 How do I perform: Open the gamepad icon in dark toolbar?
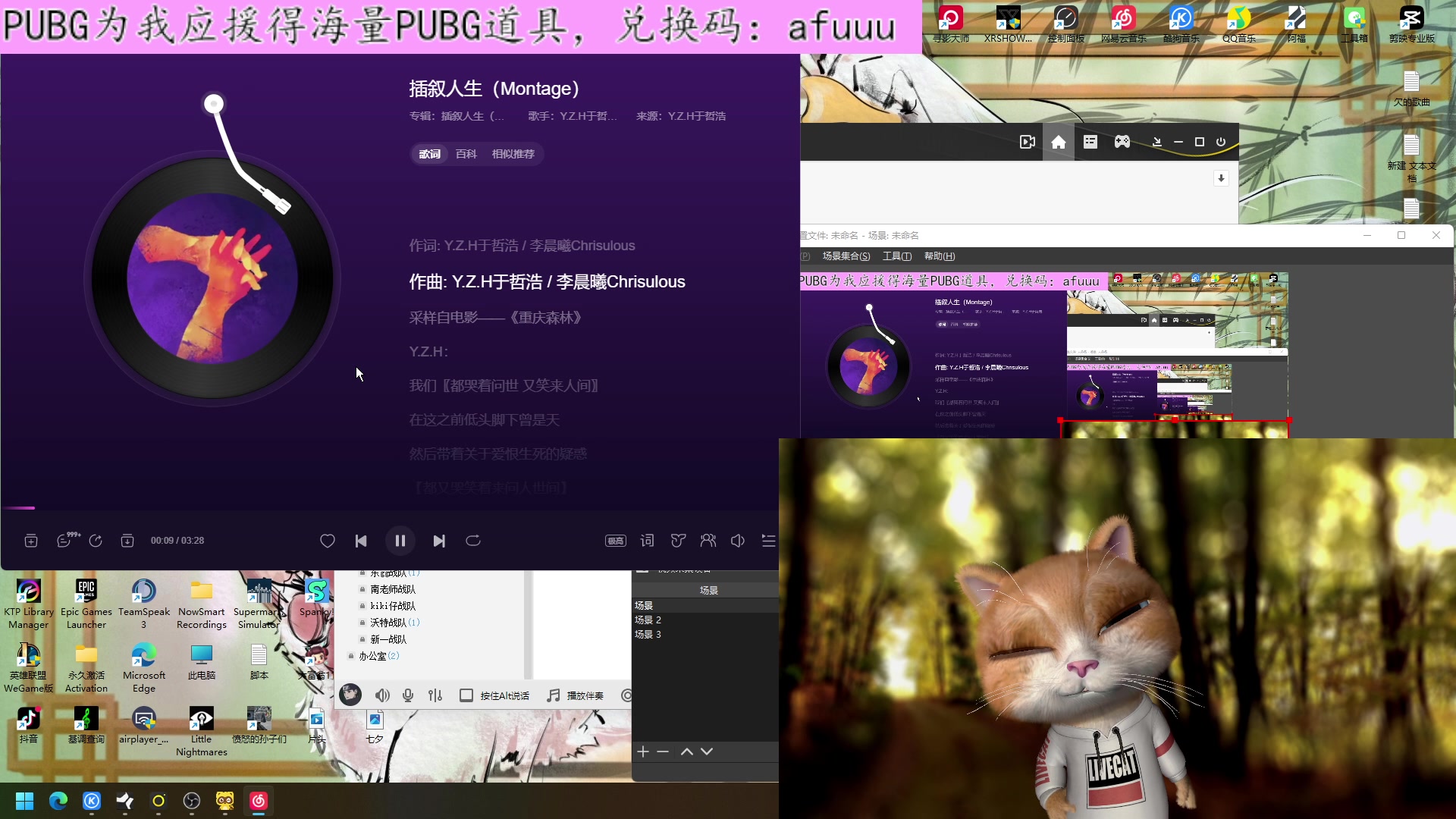[1122, 142]
